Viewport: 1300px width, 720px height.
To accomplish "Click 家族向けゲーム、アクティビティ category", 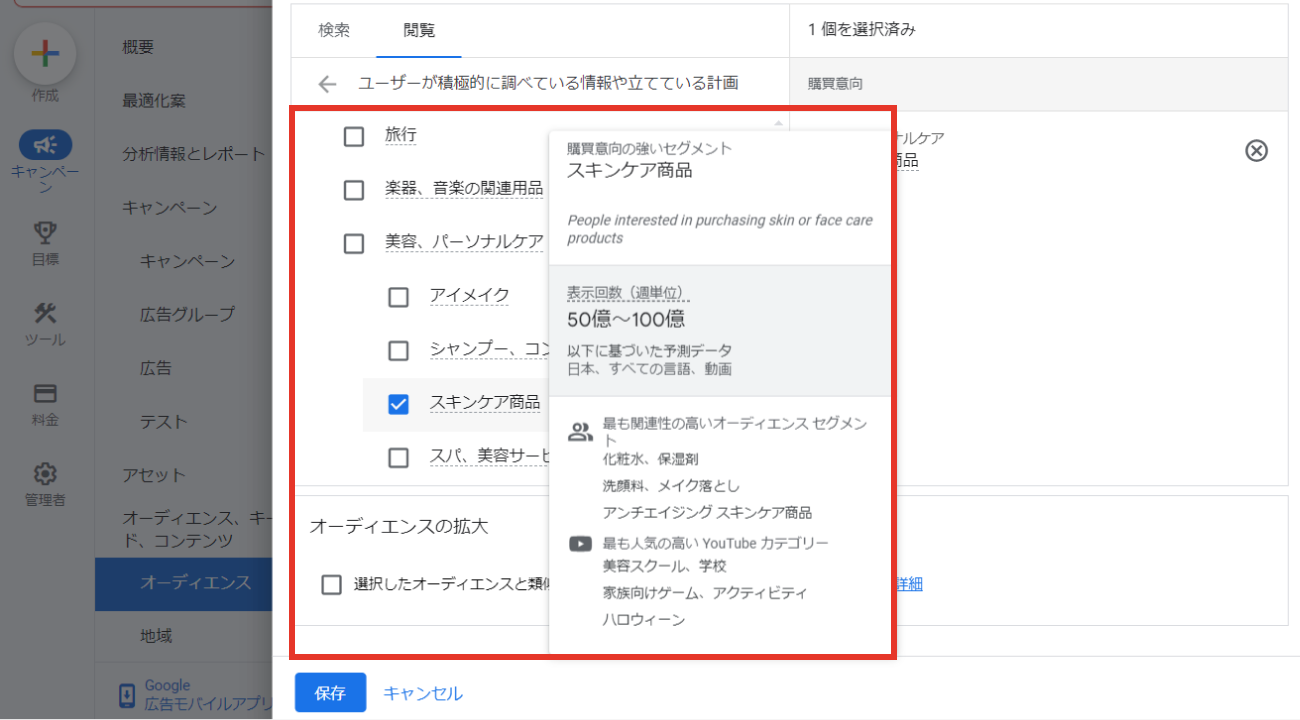I will (705, 593).
